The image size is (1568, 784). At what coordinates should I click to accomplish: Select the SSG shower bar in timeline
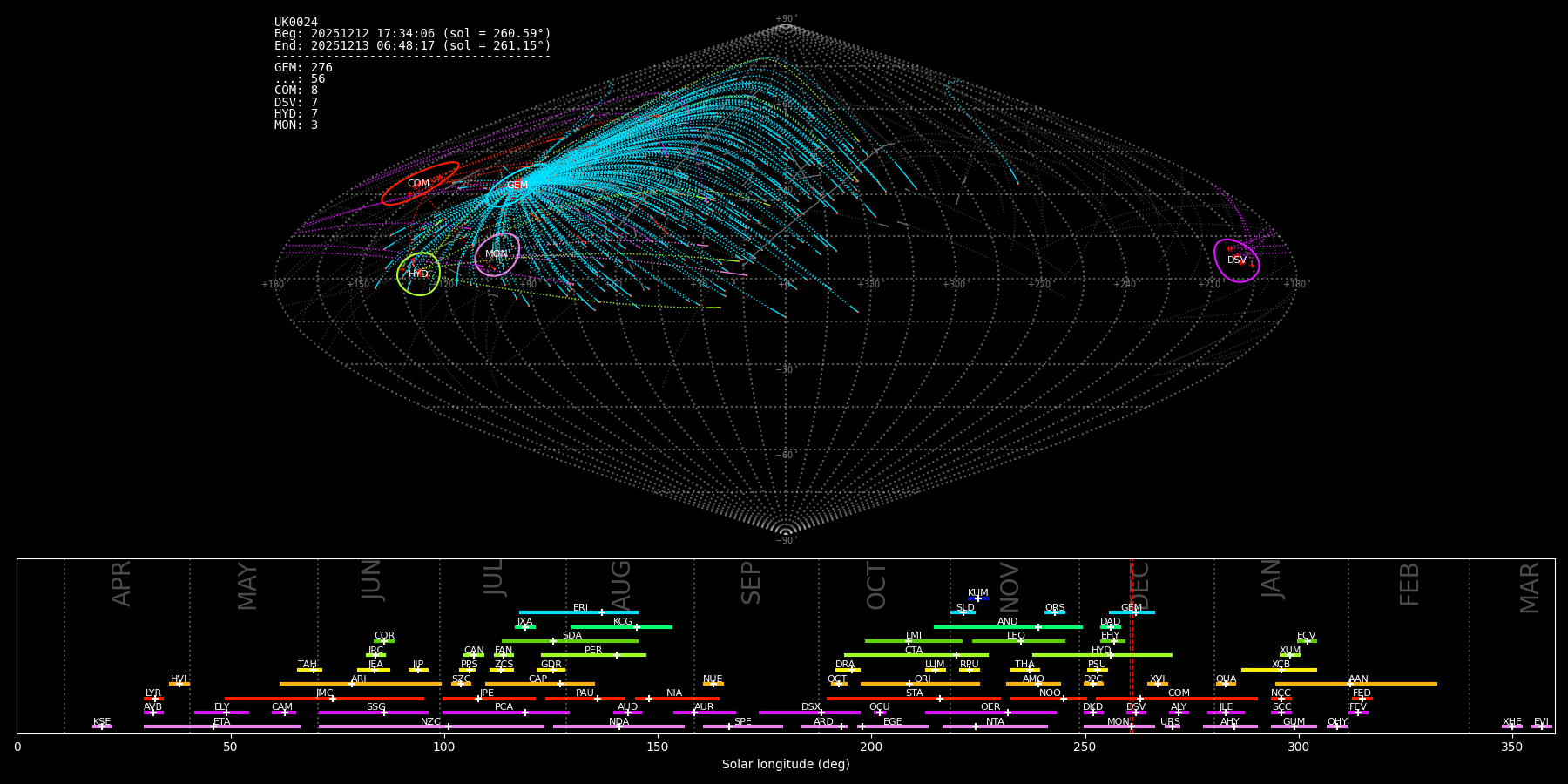tap(374, 713)
